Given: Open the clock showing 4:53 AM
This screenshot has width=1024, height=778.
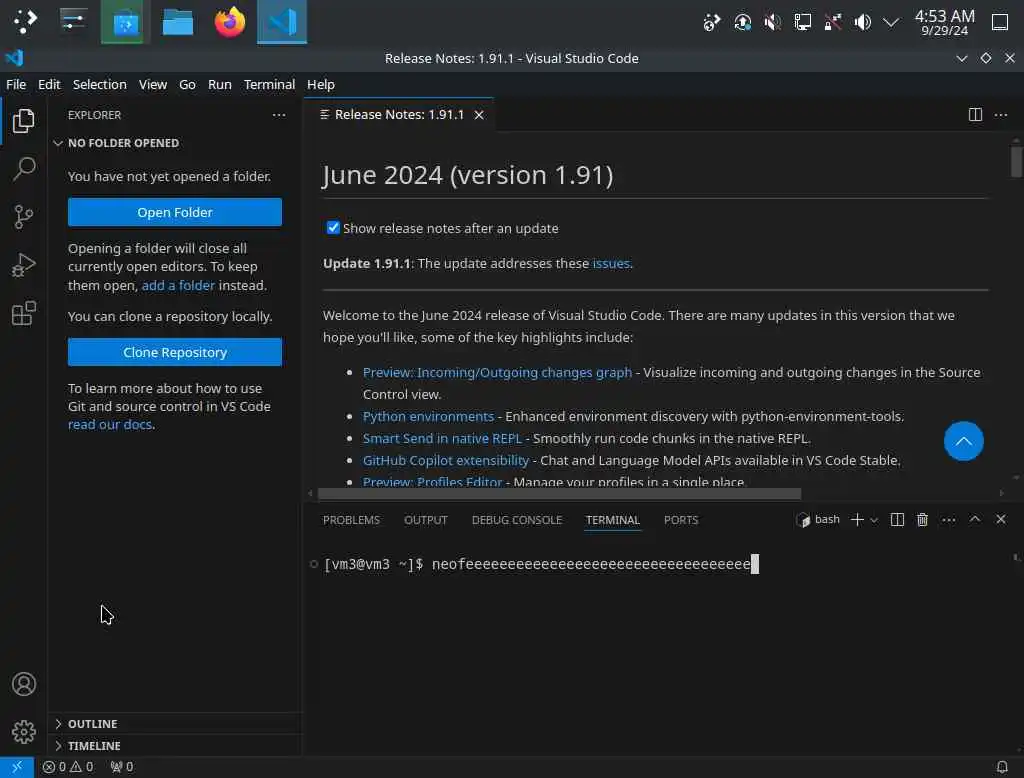Looking at the screenshot, I should (944, 22).
